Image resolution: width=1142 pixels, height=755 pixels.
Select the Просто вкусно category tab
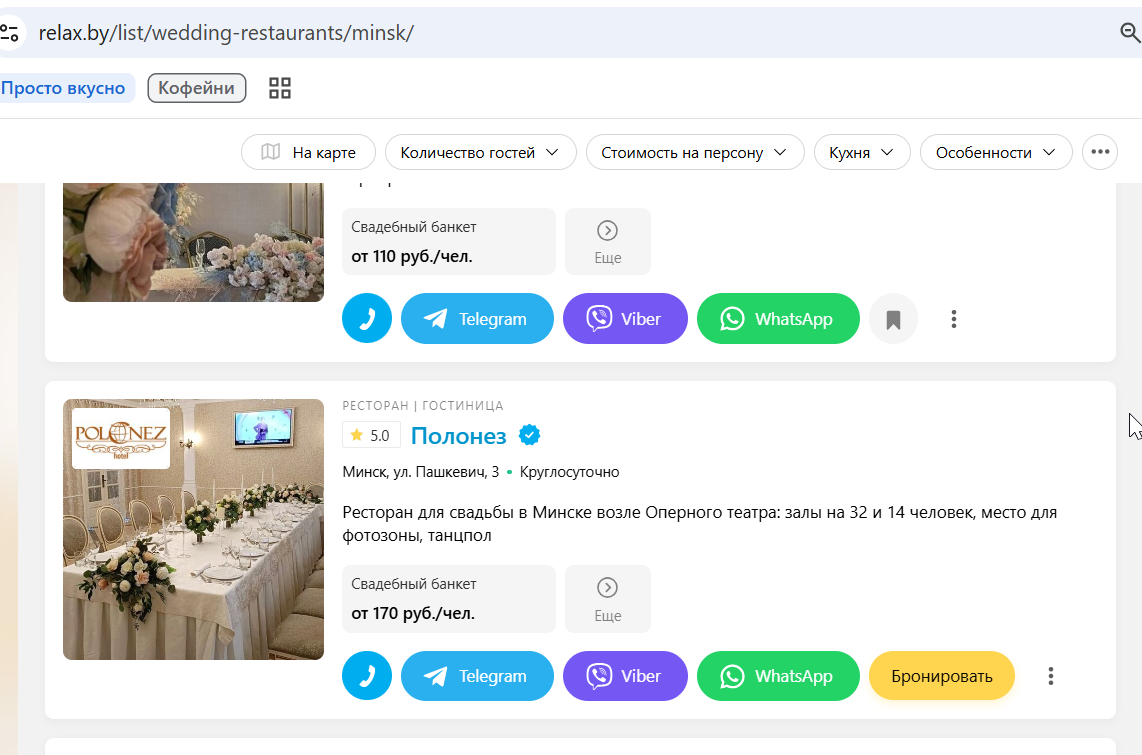click(64, 88)
